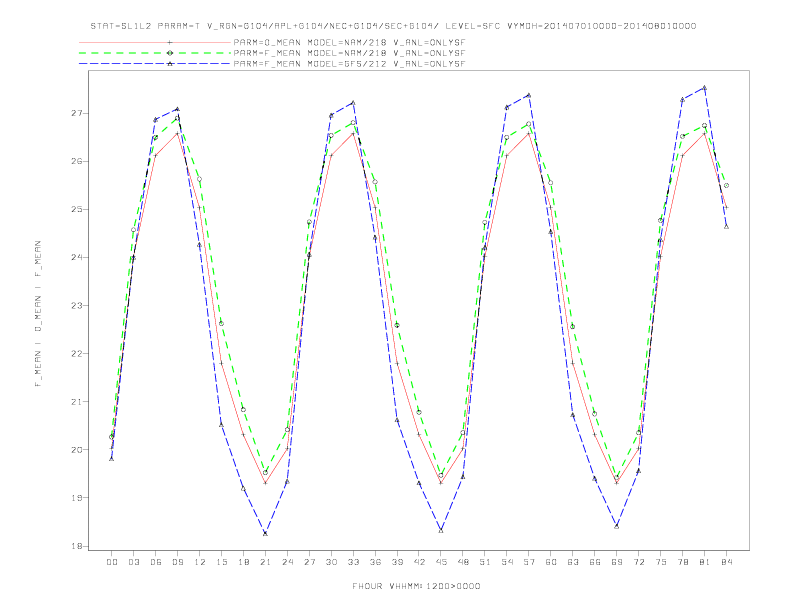Click x-axis forecast hour label 42
The image size is (792, 612).
(x=419, y=562)
